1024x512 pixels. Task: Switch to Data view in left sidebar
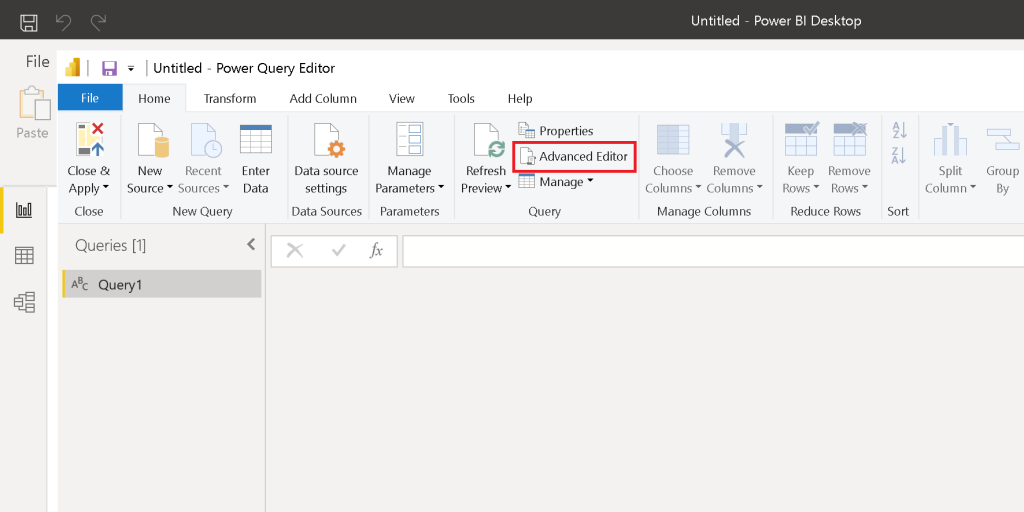[24, 256]
